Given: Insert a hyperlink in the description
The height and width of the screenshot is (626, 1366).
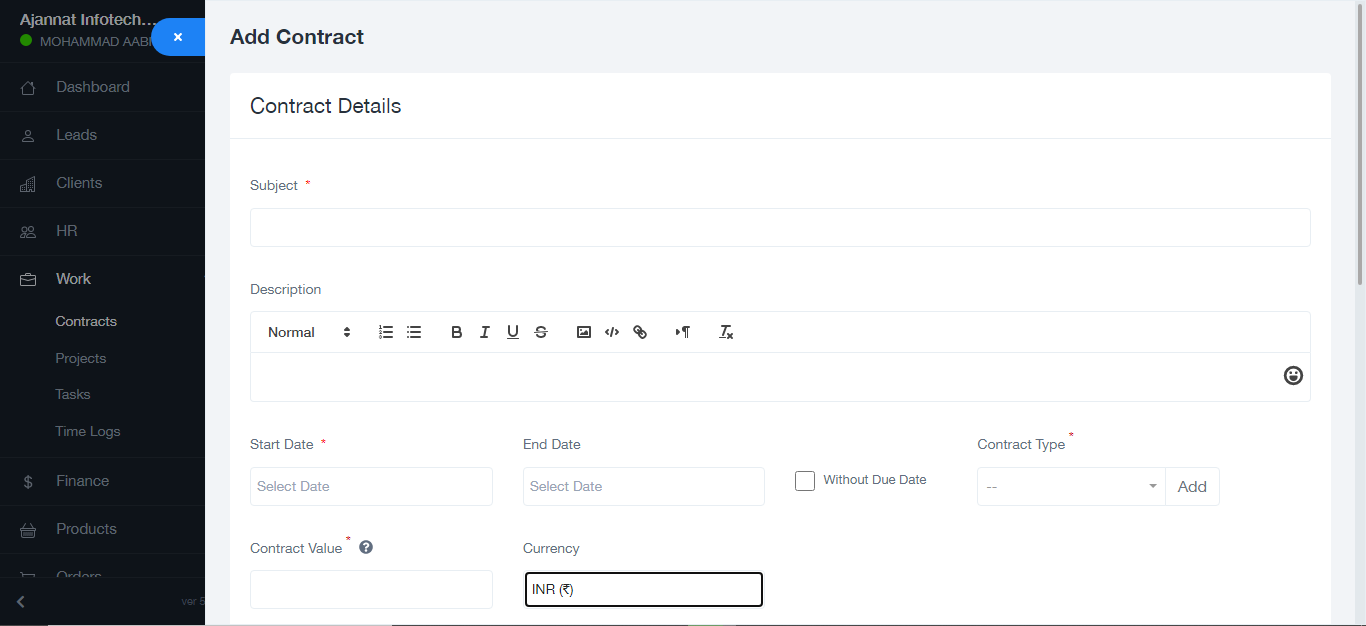Looking at the screenshot, I should (640, 332).
